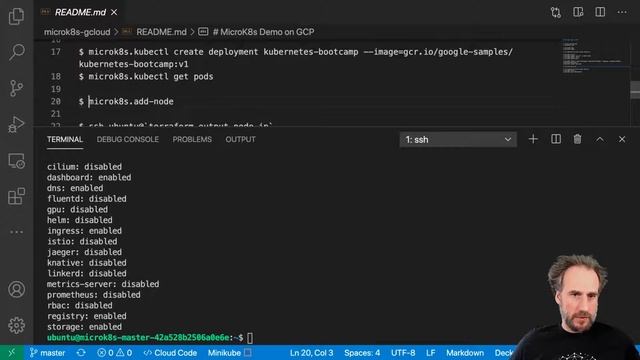Screen dimensions: 640x360
Task: Open the Explorer view in activity bar
Action: point(16,16)
